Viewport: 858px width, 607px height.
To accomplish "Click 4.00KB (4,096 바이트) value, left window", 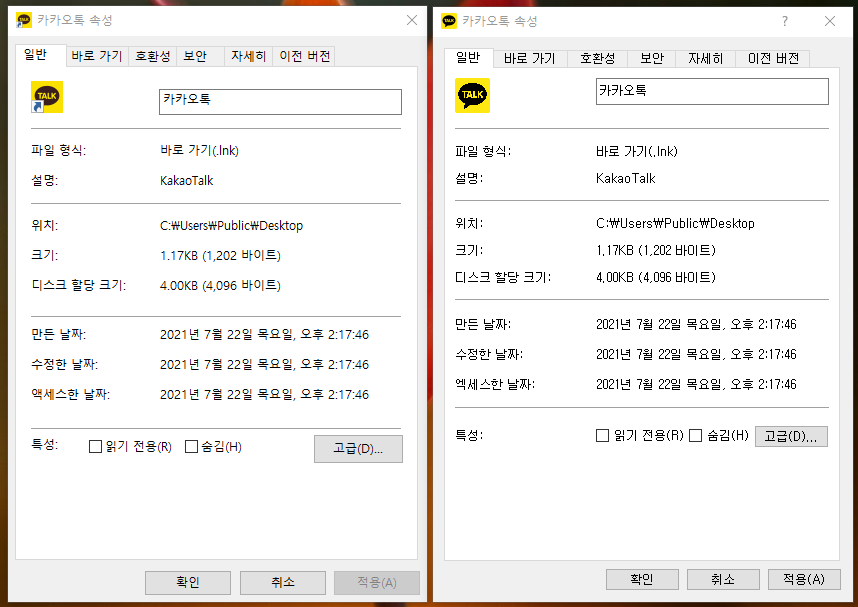I will 220,286.
